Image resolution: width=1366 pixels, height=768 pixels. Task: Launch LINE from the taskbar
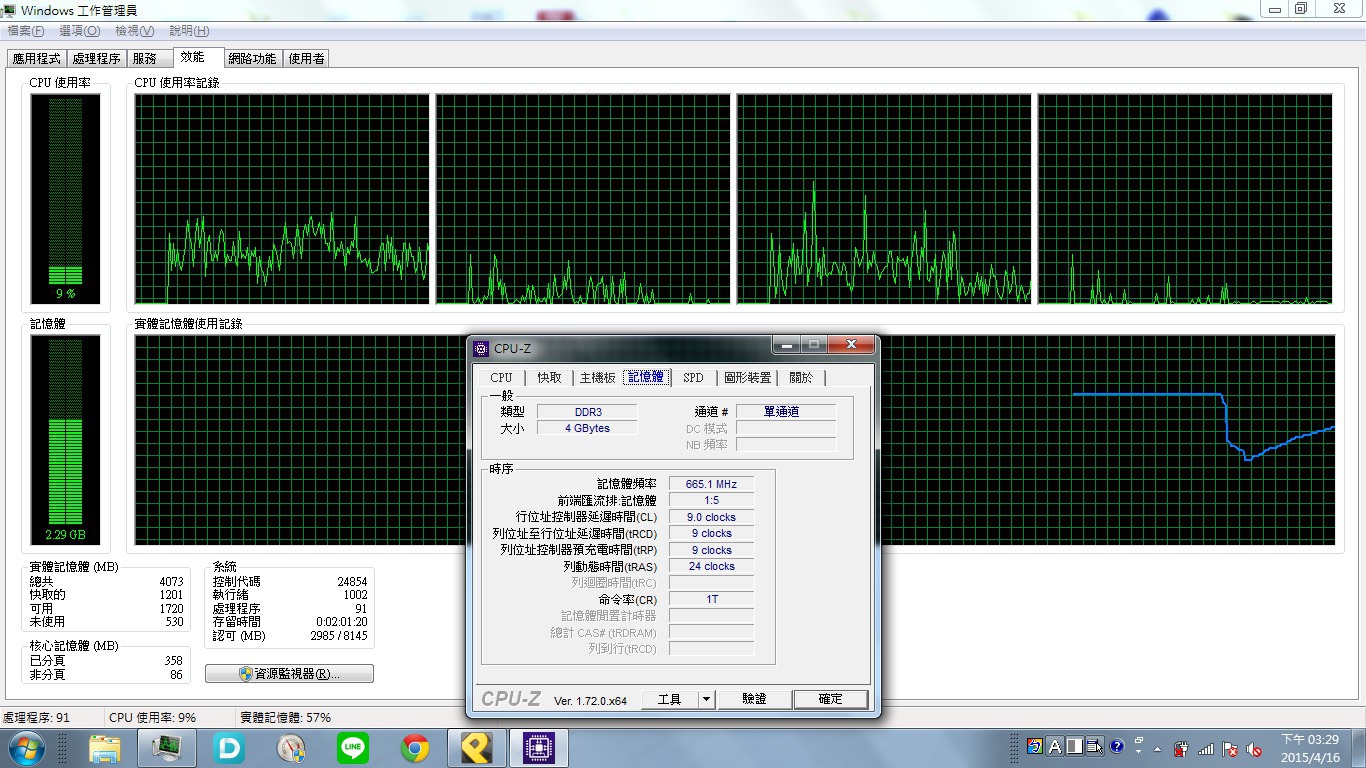pyautogui.click(x=353, y=748)
